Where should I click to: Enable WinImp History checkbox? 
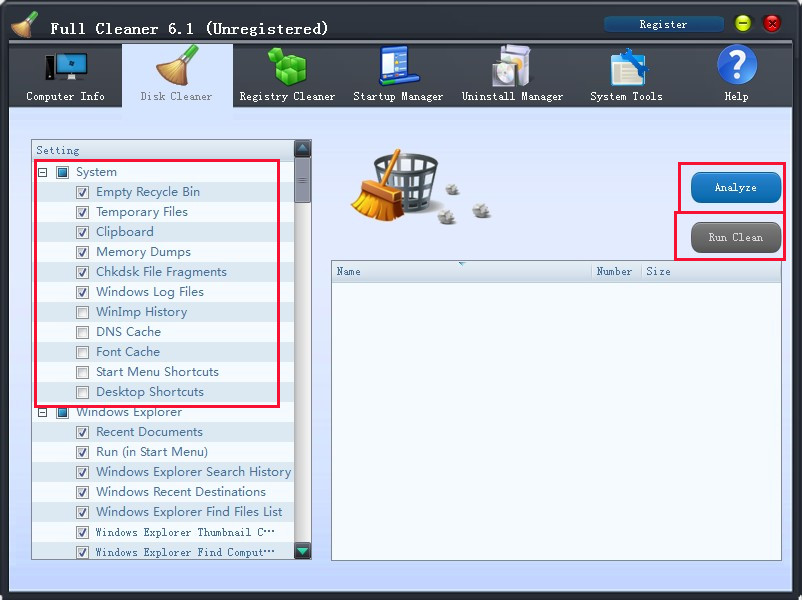pyautogui.click(x=82, y=312)
